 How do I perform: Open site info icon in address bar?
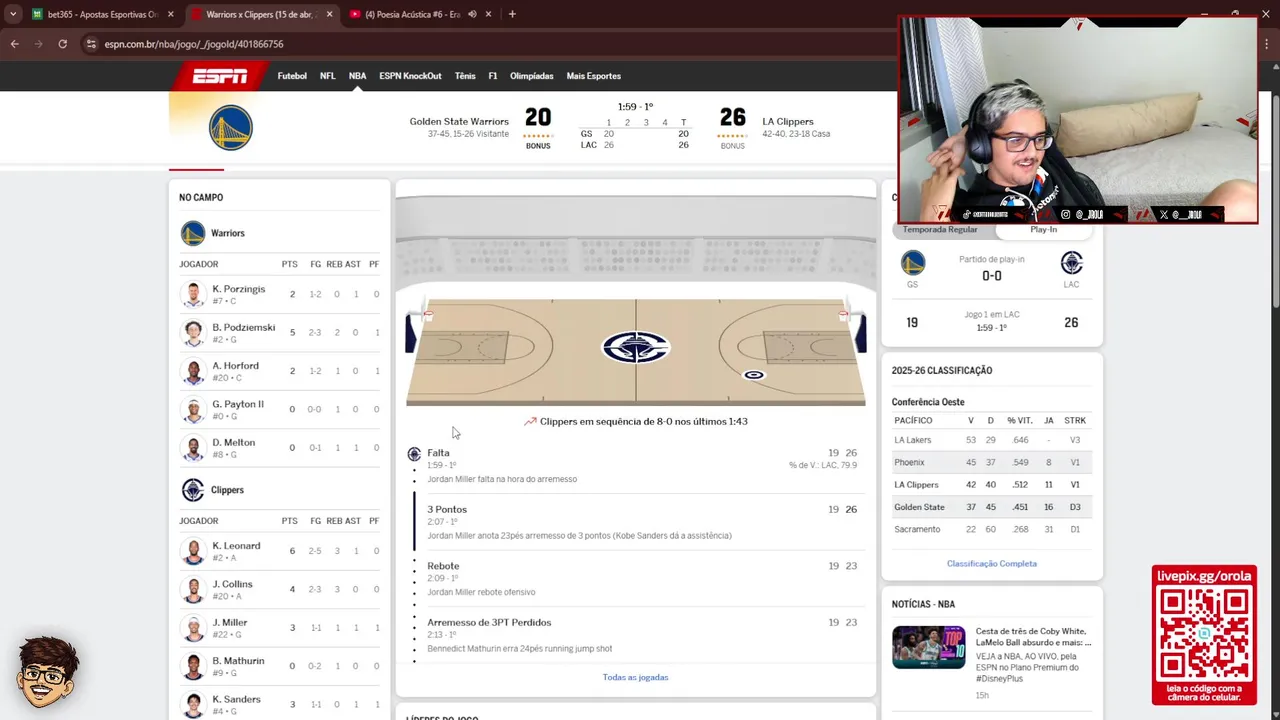91,44
